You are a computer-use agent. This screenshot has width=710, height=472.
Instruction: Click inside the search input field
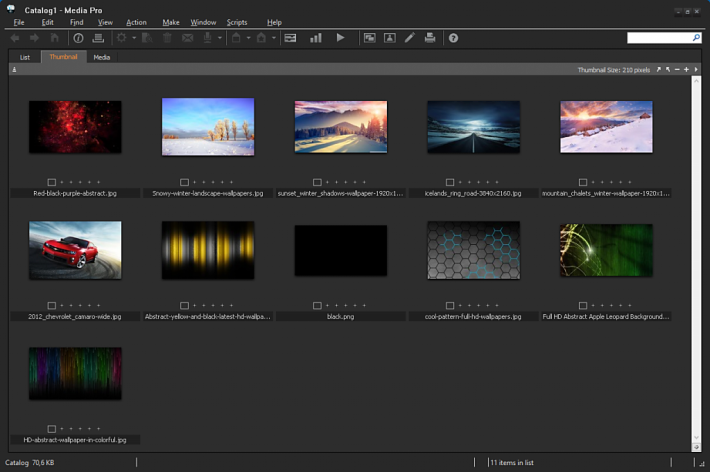click(x=659, y=38)
